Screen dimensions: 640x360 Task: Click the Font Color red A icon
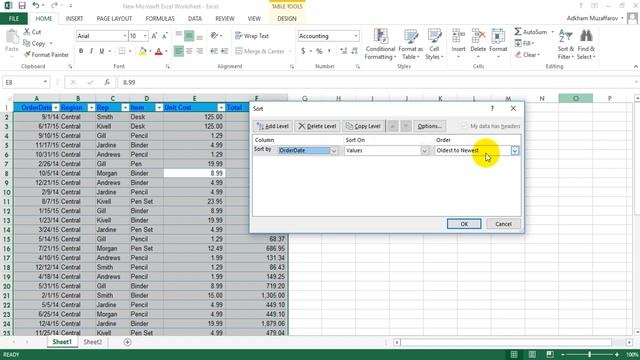point(159,51)
